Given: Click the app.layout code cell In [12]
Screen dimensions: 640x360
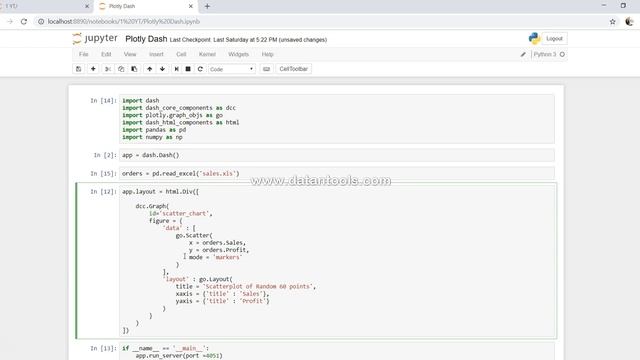Looking at the screenshot, I should point(337,261).
